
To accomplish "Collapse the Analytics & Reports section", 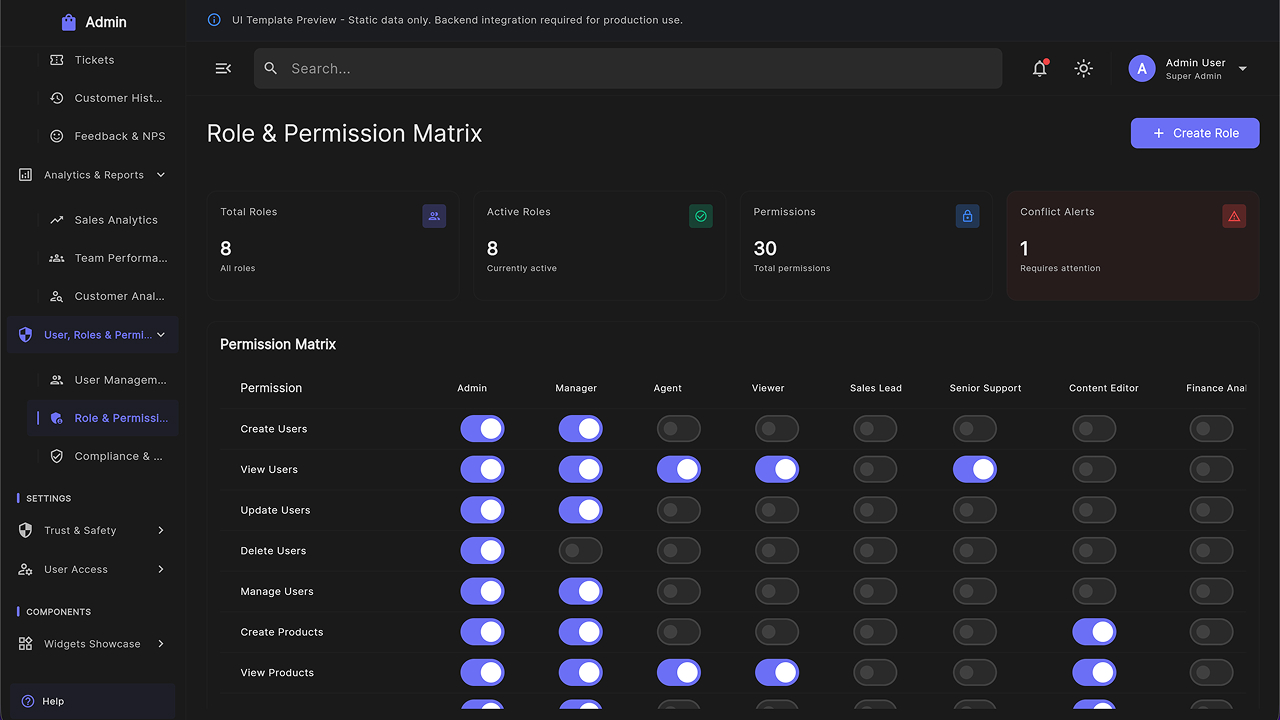I will 161,175.
